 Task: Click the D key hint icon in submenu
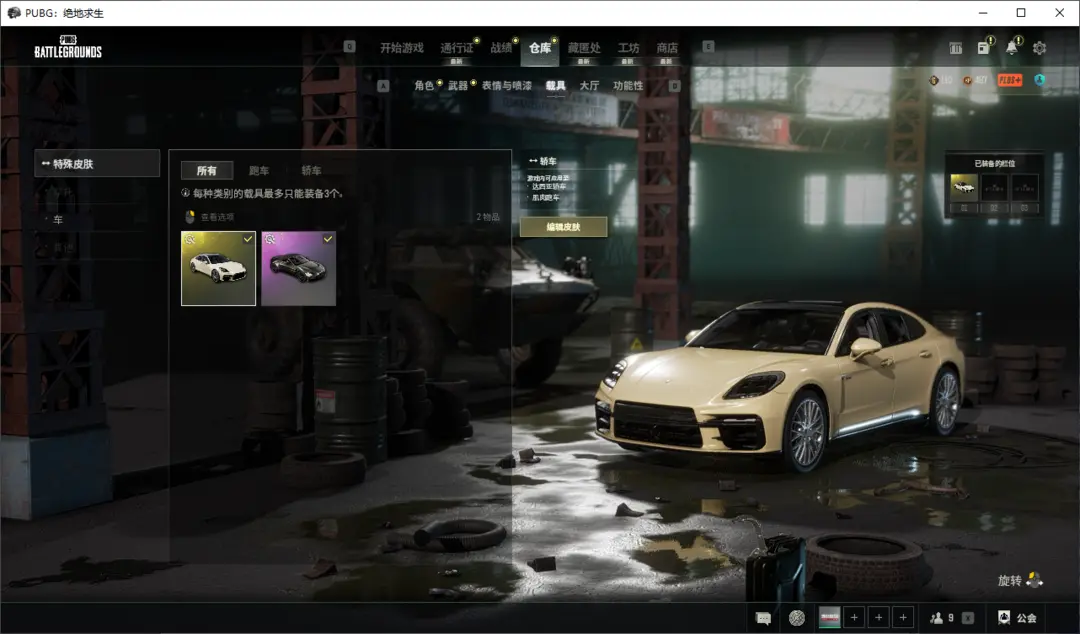(674, 85)
